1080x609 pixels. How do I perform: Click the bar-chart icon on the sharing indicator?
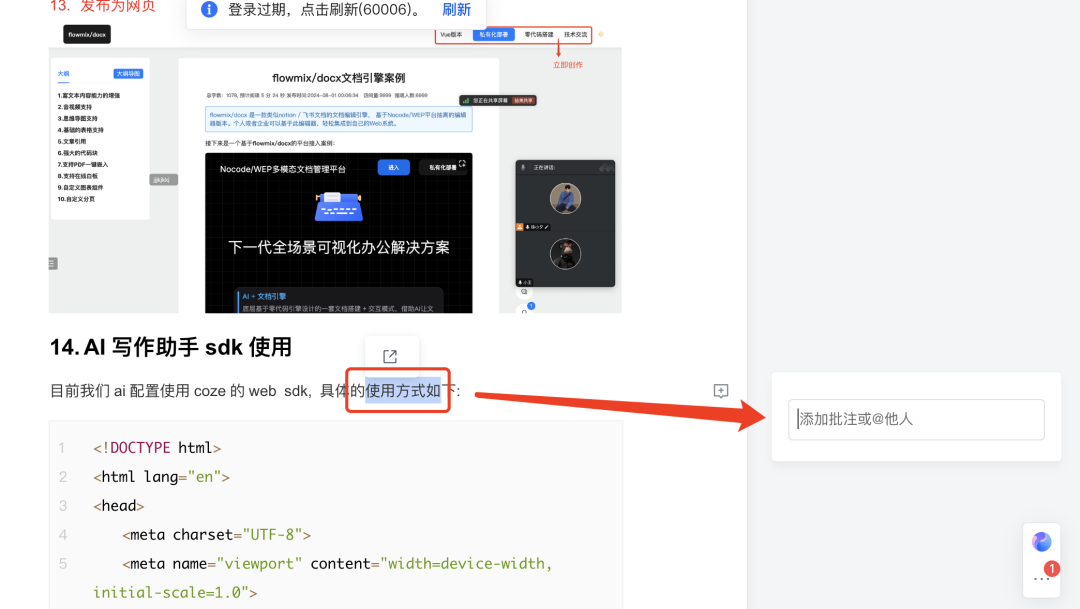coord(467,100)
